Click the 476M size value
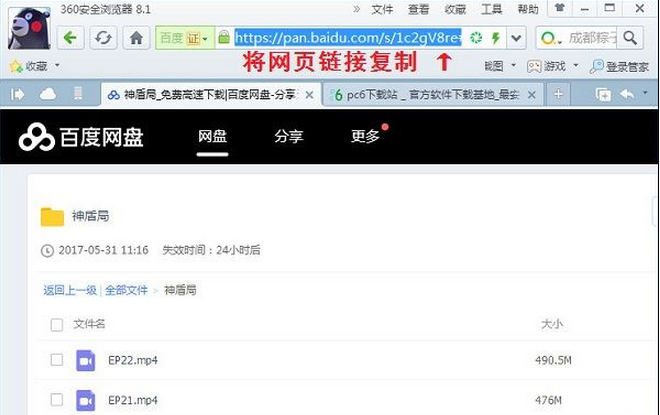The width and height of the screenshot is (660, 415). tap(548, 400)
